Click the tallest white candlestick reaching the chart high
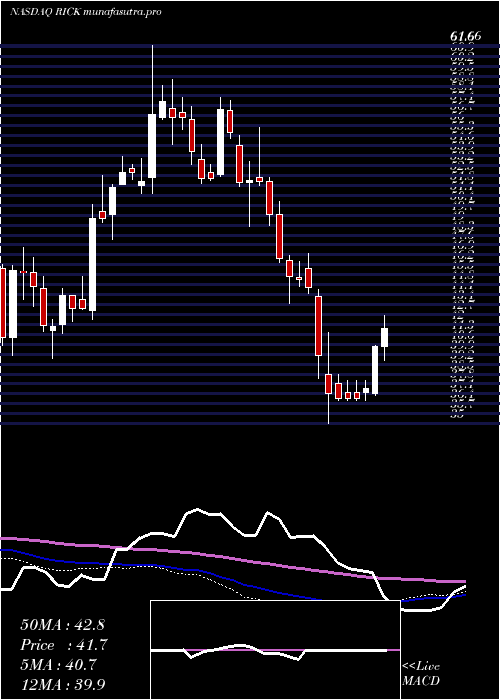The height and width of the screenshot is (700, 500). coord(152,119)
